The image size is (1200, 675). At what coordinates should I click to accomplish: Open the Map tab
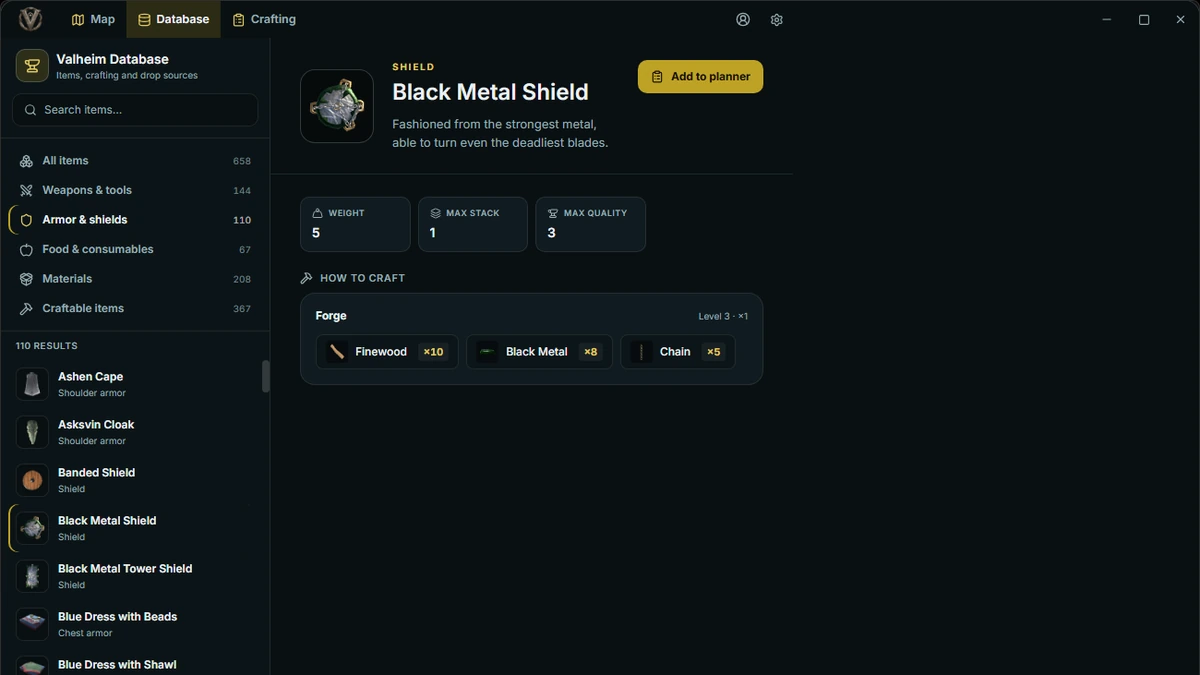coord(93,19)
